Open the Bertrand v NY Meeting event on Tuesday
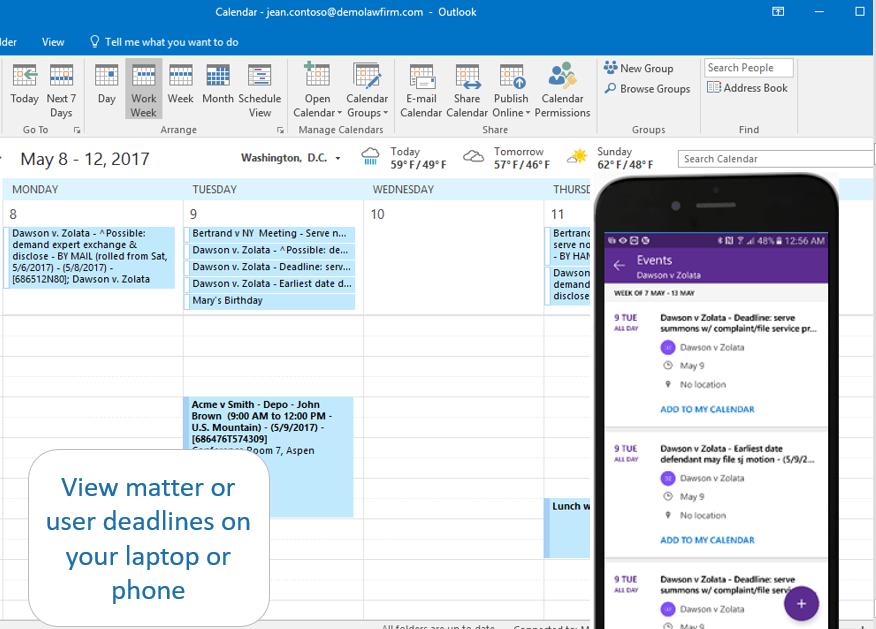 point(270,234)
